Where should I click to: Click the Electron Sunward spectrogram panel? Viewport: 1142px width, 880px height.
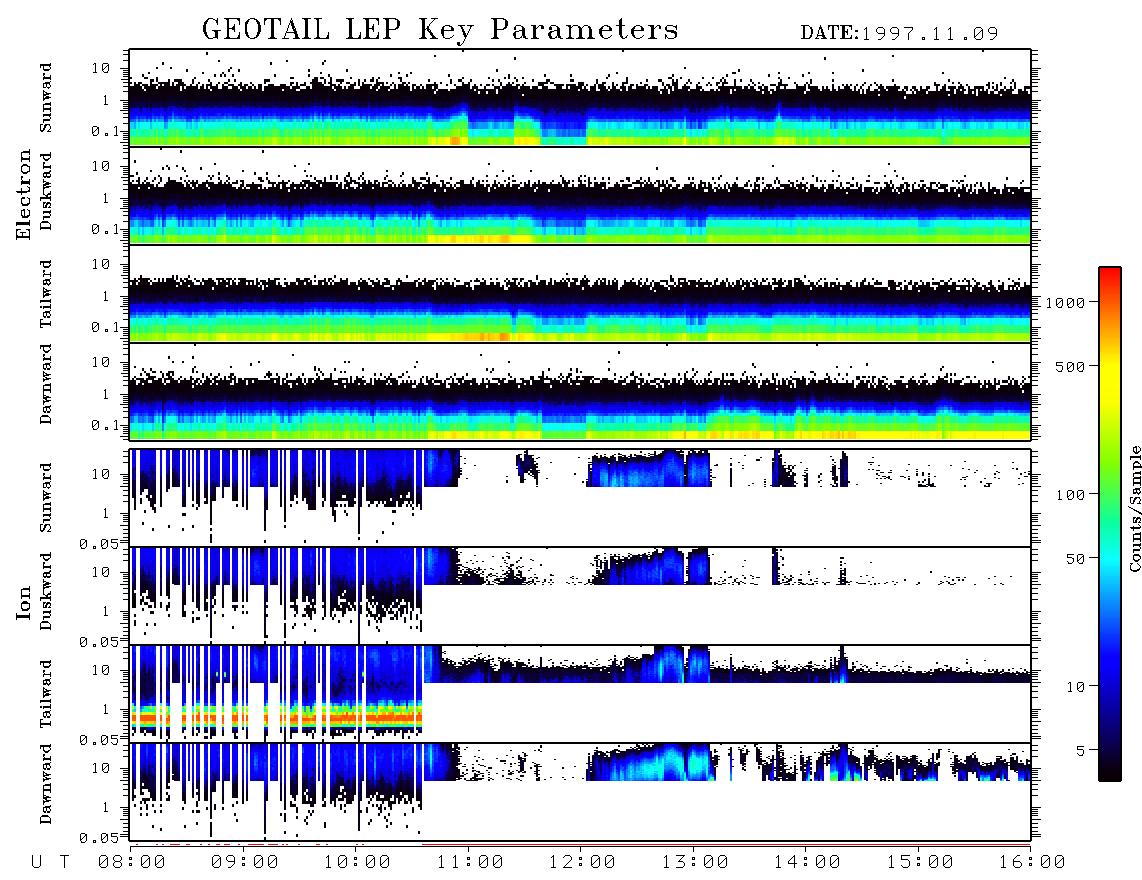coord(580,98)
